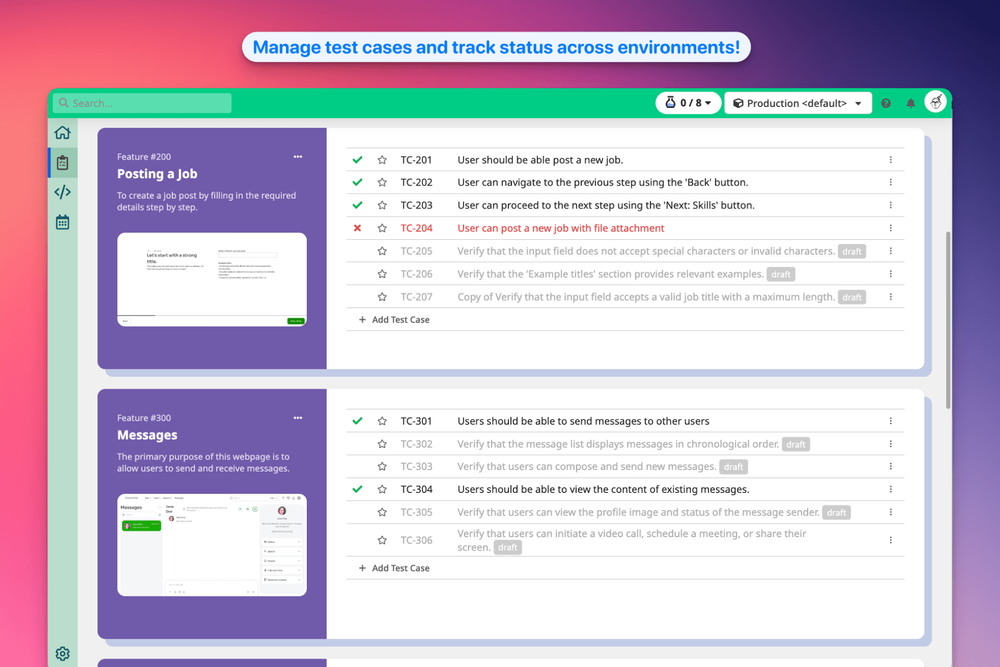Image resolution: width=1000 pixels, height=667 pixels.
Task: Star test case TC-304
Action: (382, 490)
